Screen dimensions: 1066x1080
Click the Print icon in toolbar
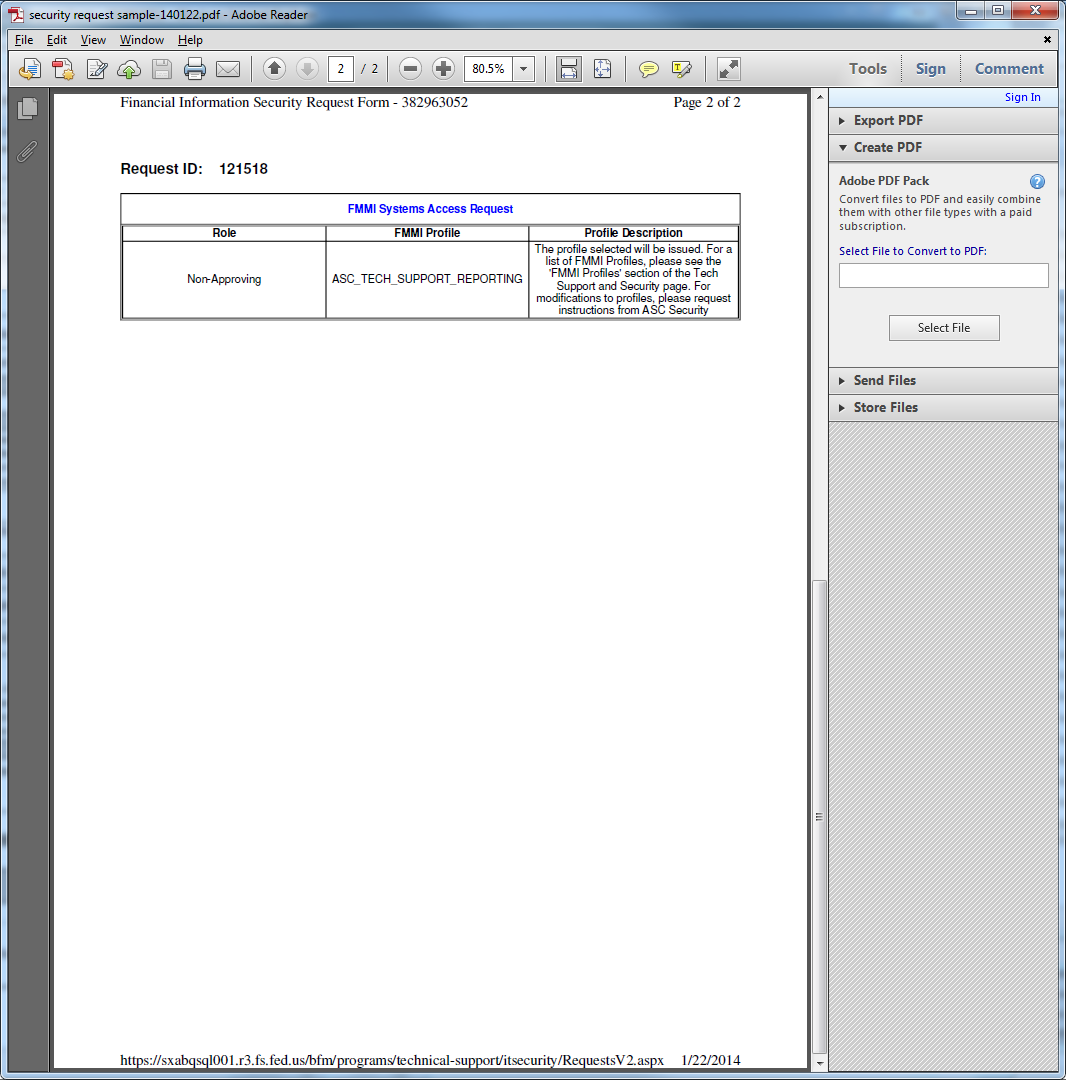[x=195, y=69]
